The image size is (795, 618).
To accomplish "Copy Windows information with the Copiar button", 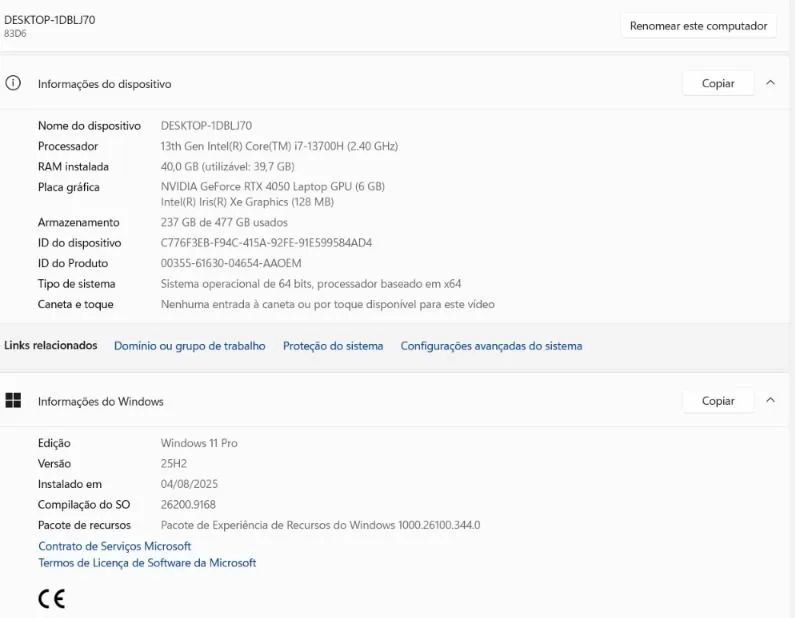I will (717, 401).
